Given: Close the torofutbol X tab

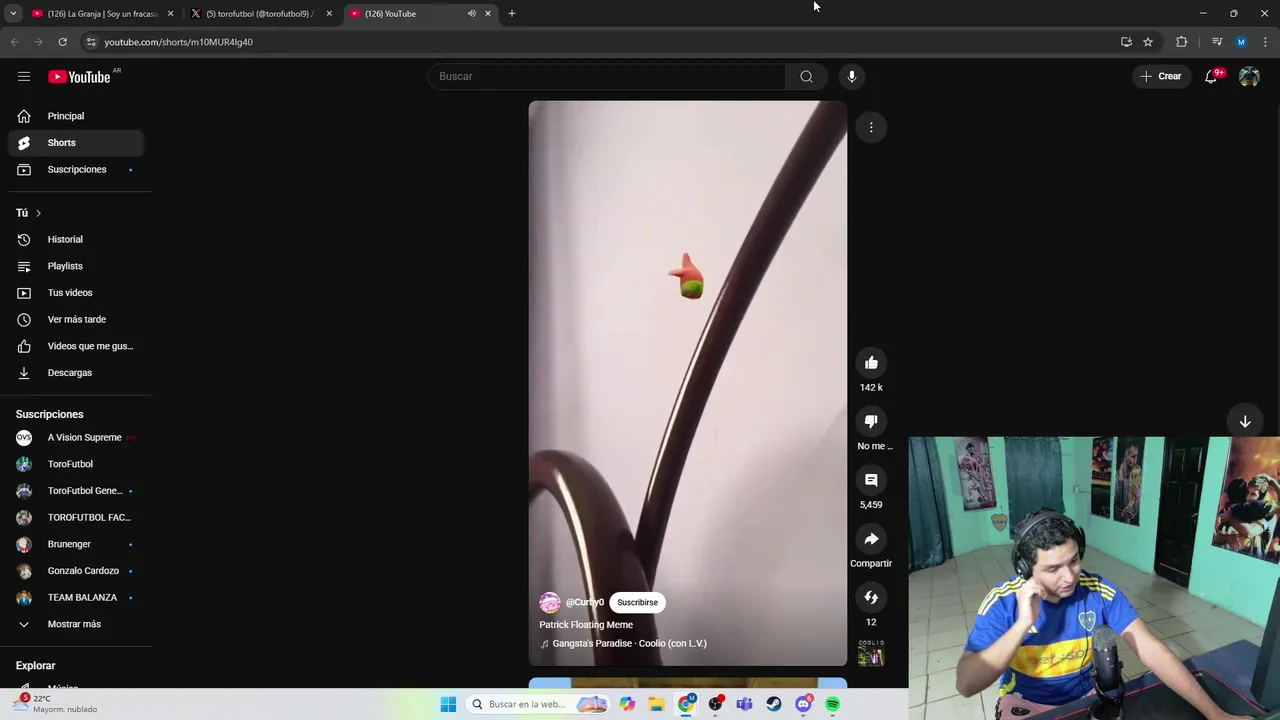Looking at the screenshot, I should [329, 14].
